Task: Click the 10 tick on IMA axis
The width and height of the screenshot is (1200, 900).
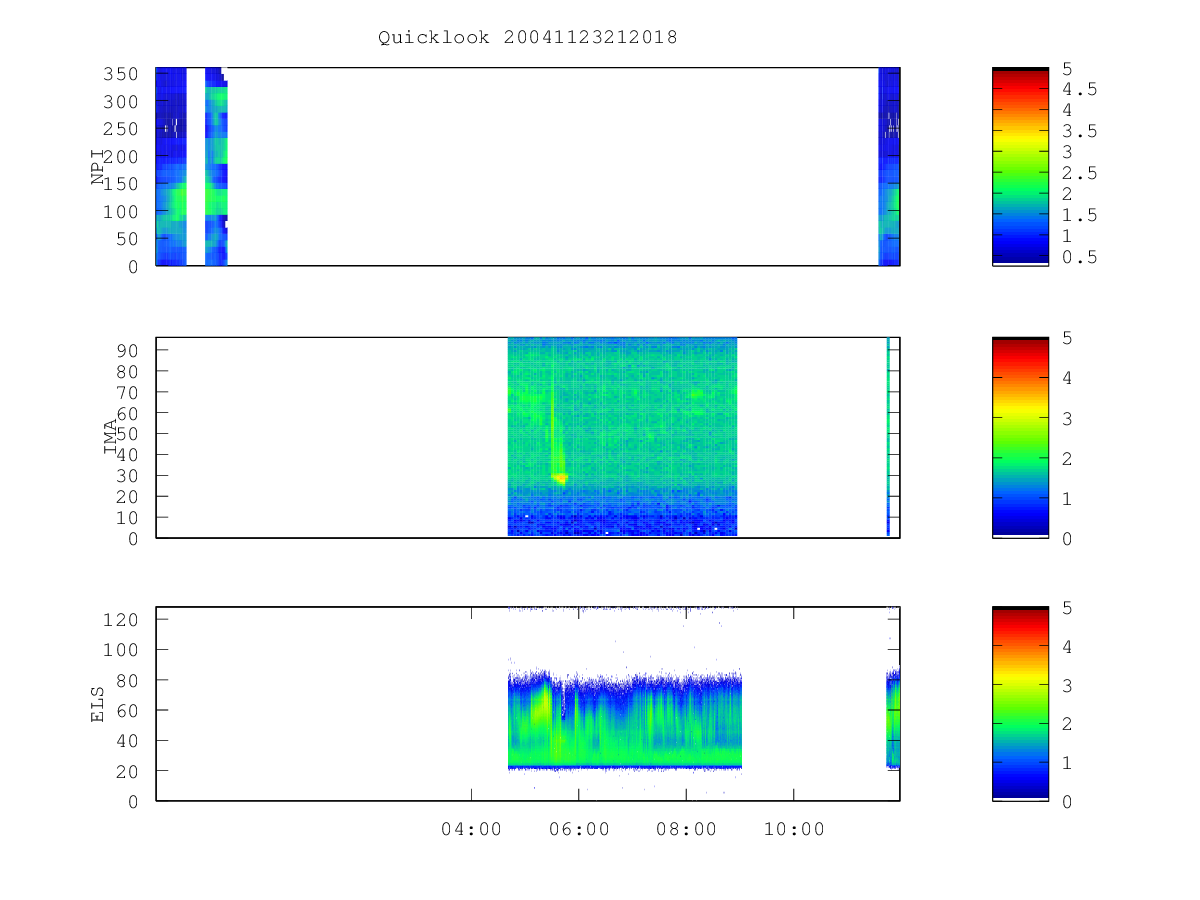Action: tap(130, 517)
